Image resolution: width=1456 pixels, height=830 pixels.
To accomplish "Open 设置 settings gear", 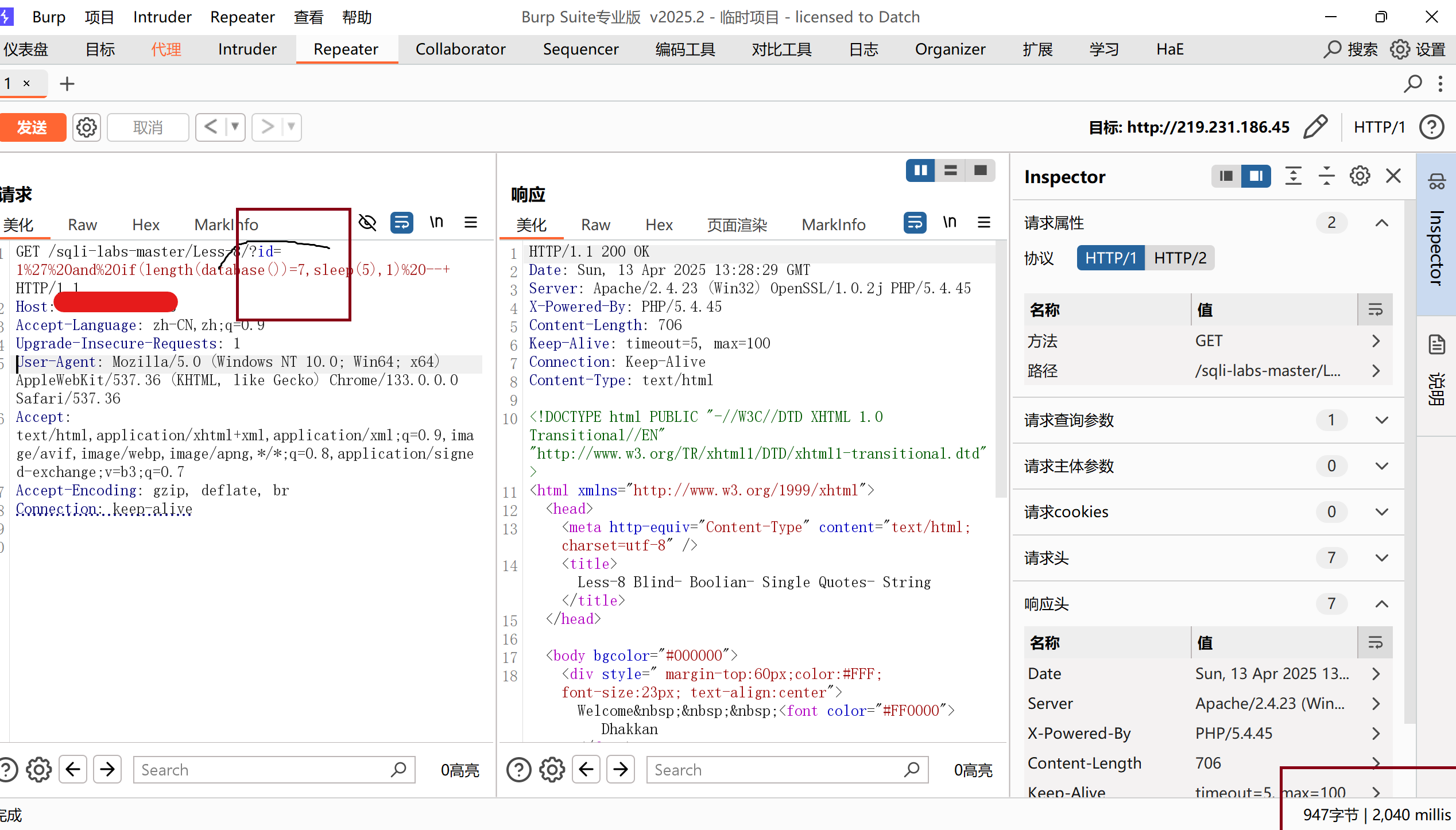I will 1418,49.
